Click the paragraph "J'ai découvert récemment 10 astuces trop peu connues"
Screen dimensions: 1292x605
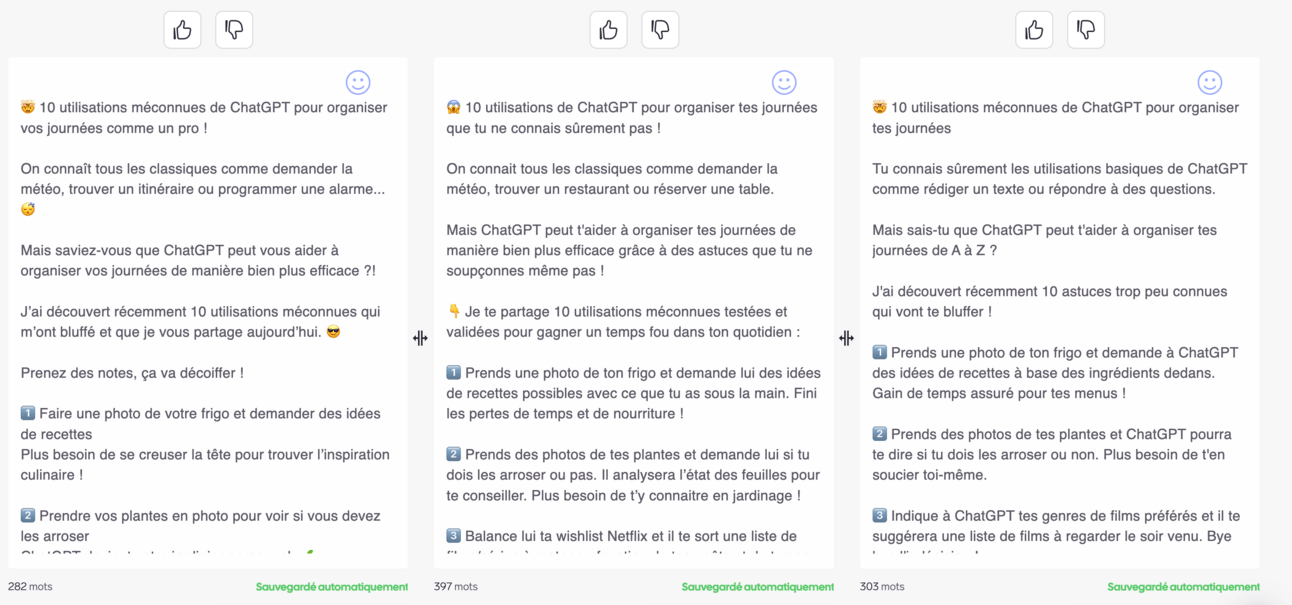coord(1050,301)
